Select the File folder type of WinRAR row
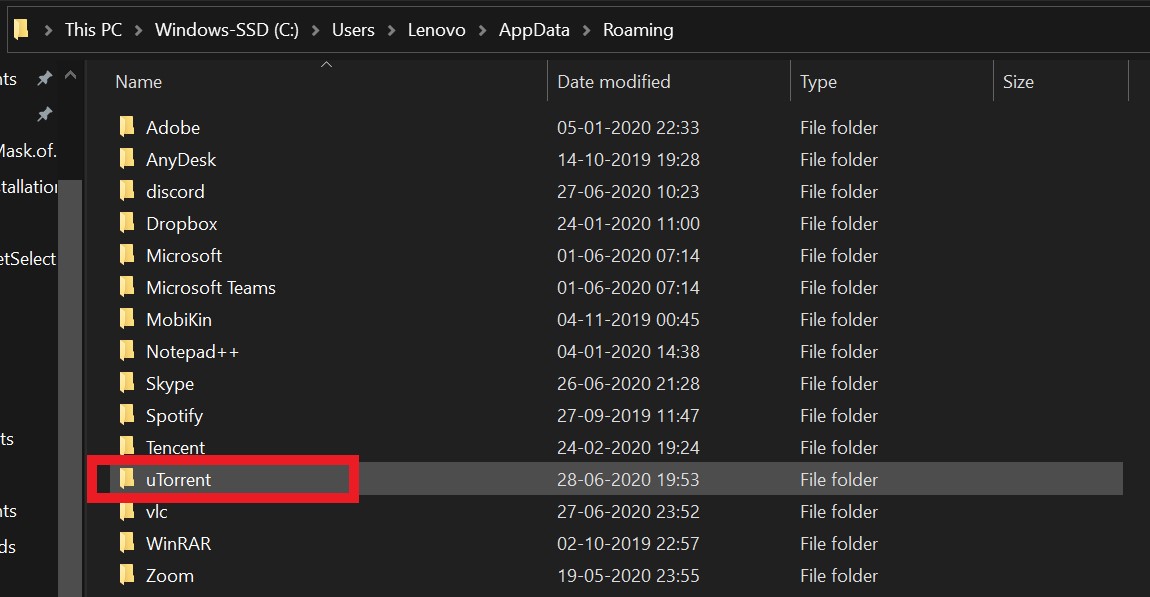The image size is (1150, 597). (x=838, y=543)
